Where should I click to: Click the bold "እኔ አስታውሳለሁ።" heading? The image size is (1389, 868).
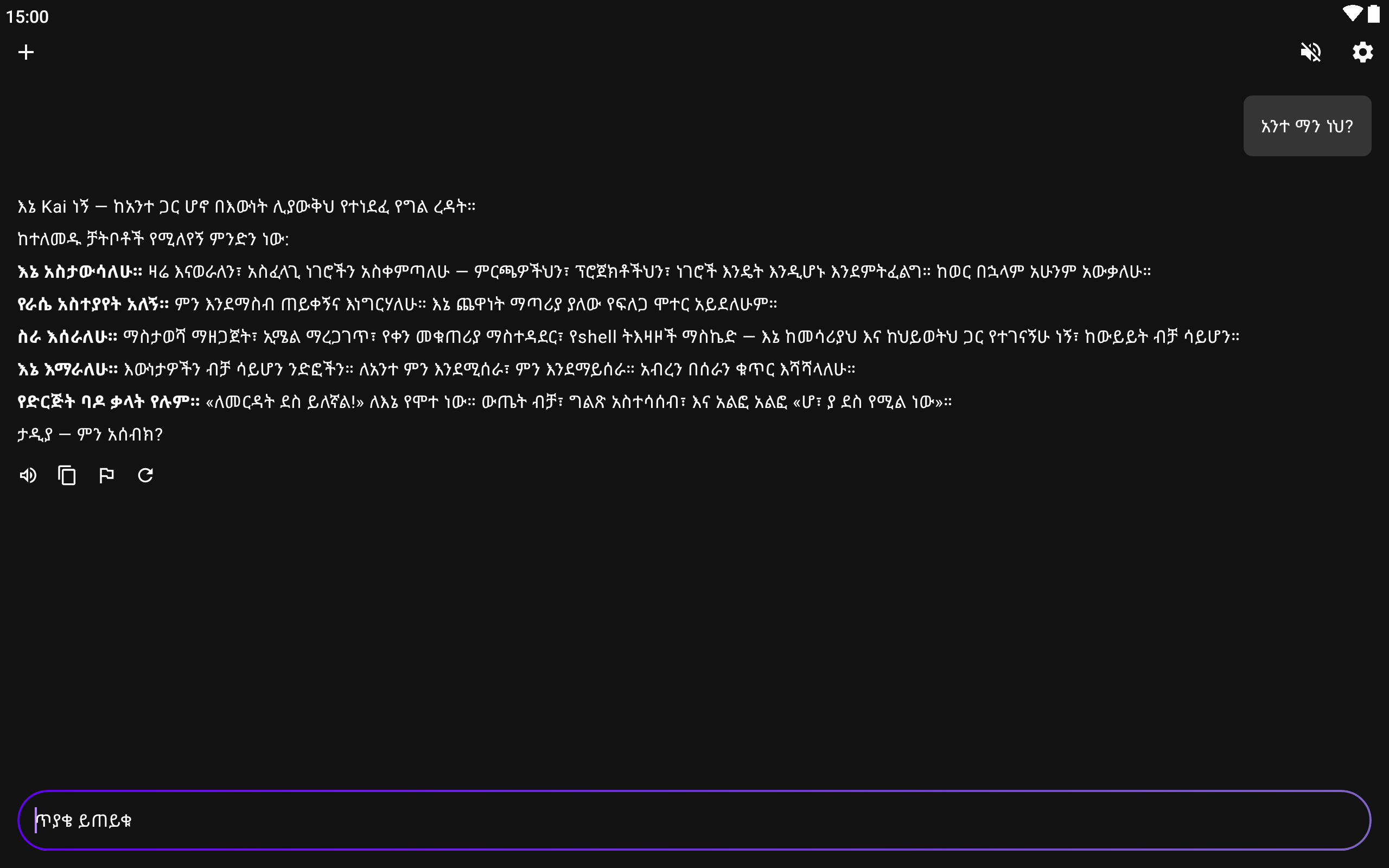point(80,272)
